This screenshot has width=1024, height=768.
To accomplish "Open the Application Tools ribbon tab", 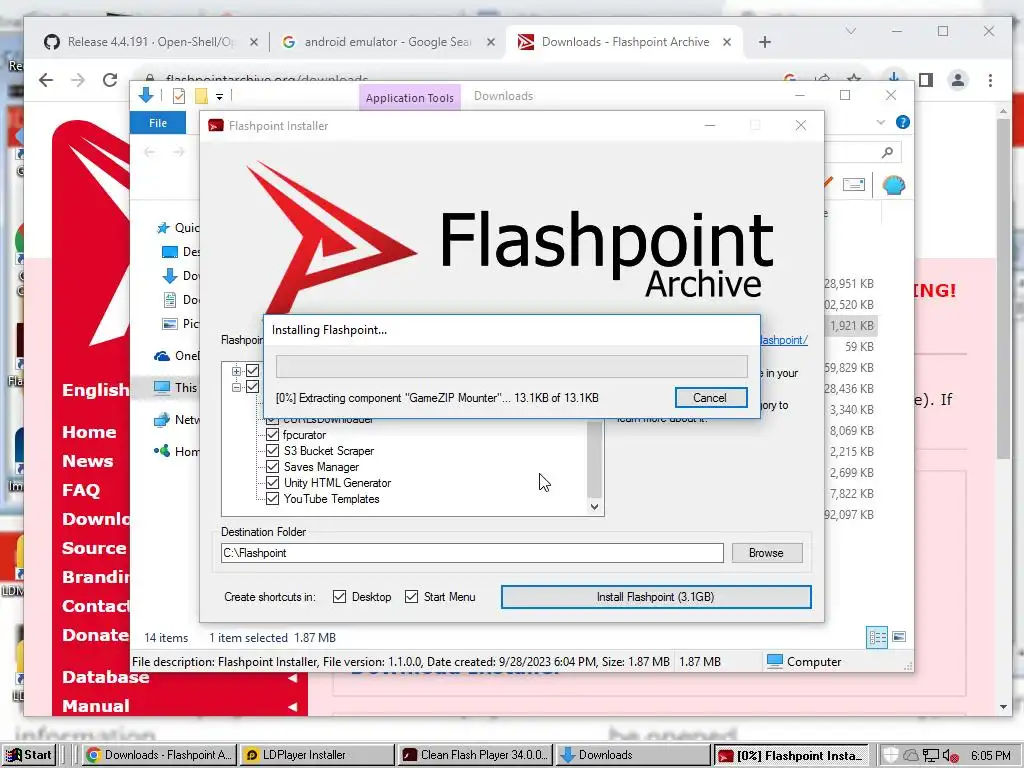I will pos(409,98).
